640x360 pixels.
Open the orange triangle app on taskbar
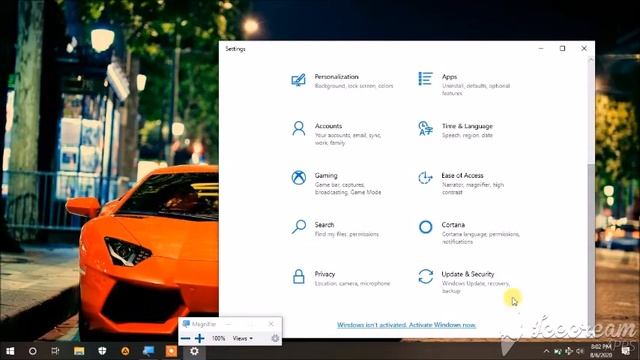click(125, 351)
